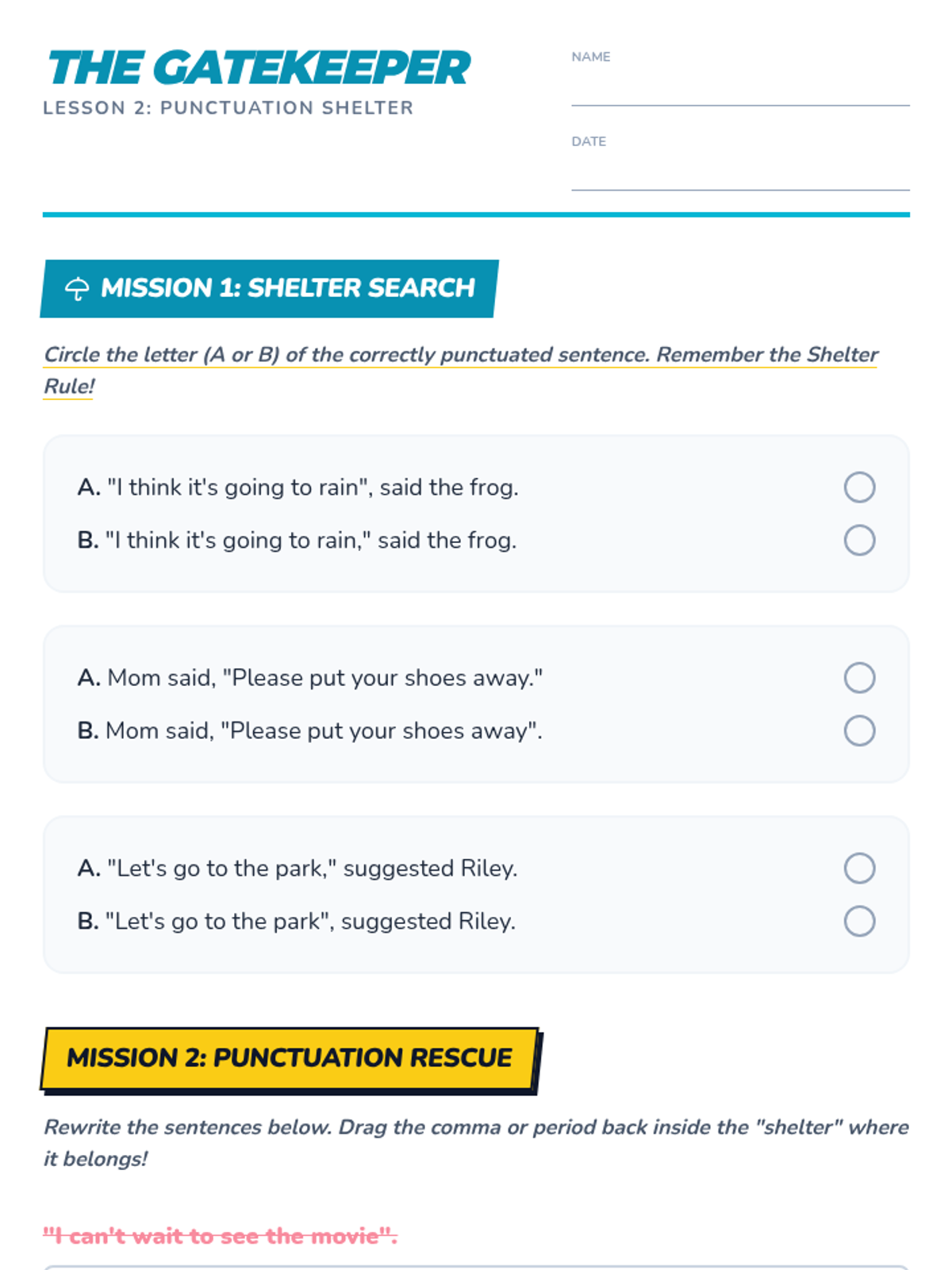Click THE GATEKEEPER title heading

pyautogui.click(x=259, y=67)
